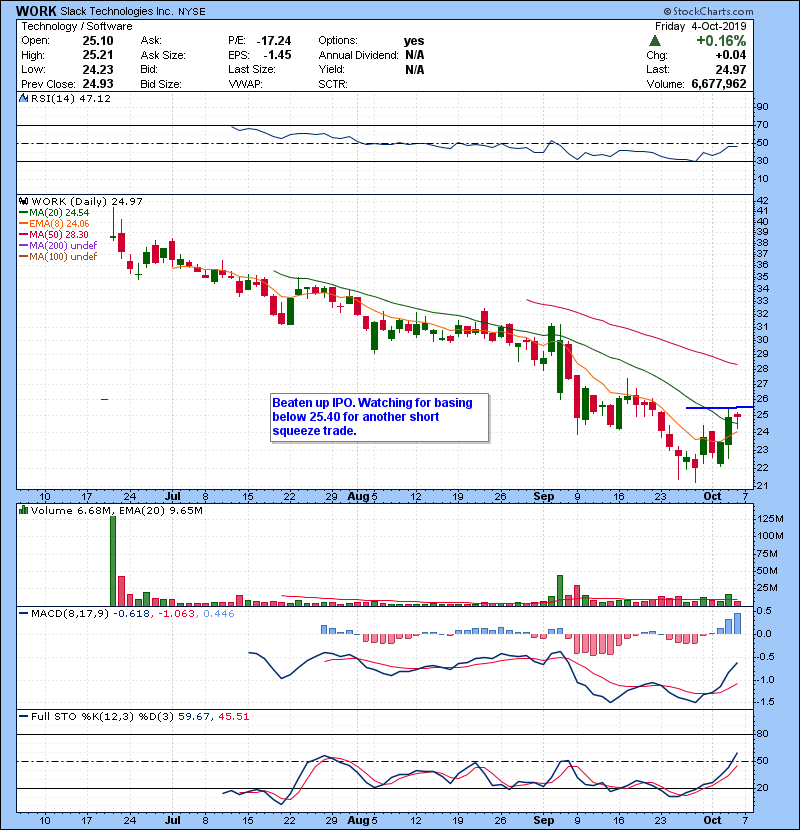
Task: Click the NYSE exchange label
Action: pyautogui.click(x=192, y=11)
